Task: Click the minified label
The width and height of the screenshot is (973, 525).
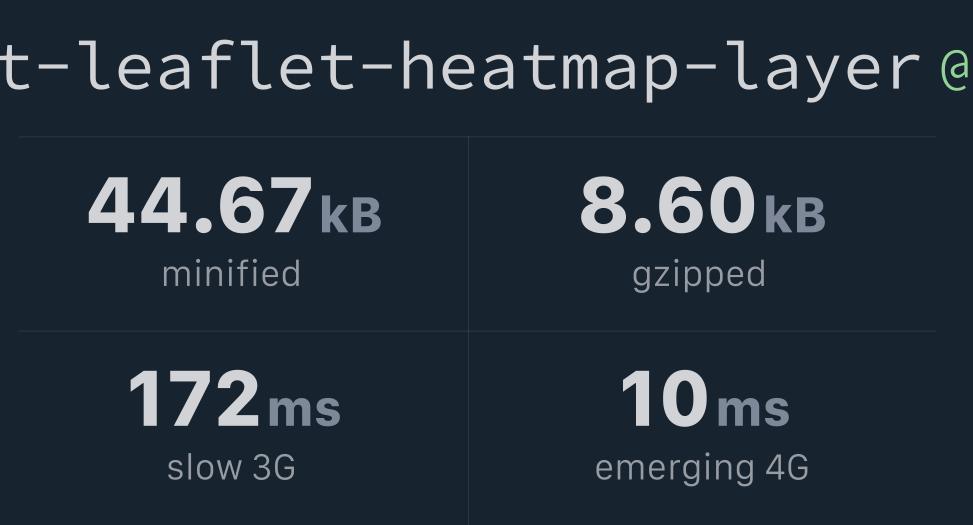Action: point(231,274)
